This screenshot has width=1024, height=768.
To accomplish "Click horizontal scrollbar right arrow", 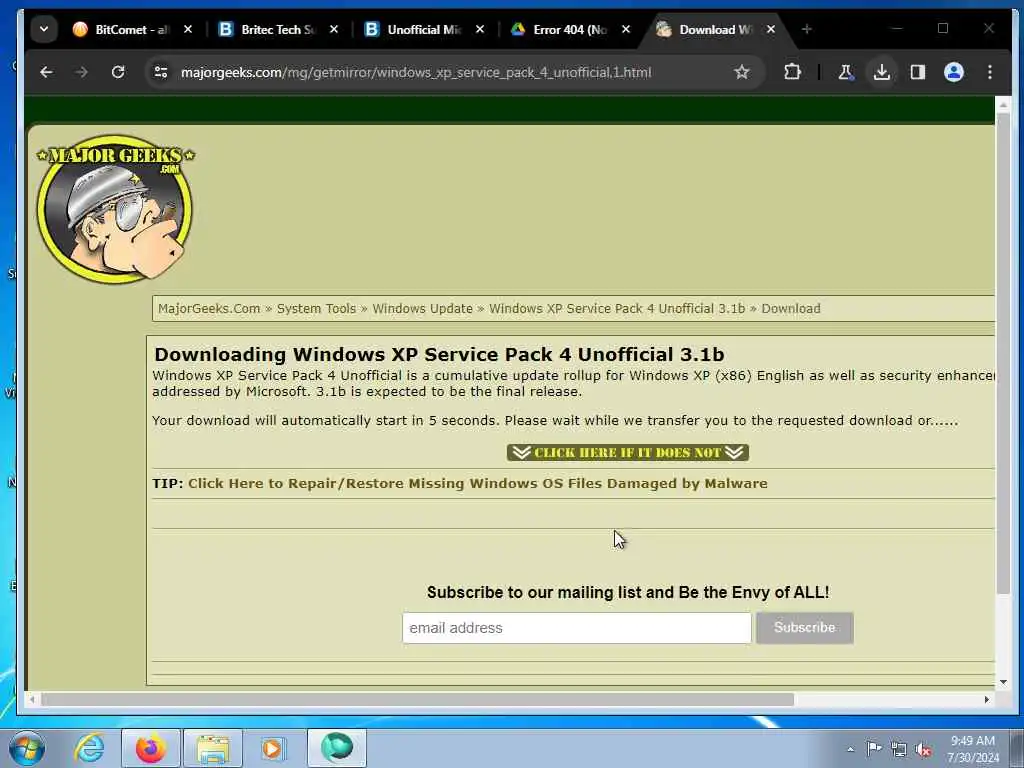I will (987, 699).
